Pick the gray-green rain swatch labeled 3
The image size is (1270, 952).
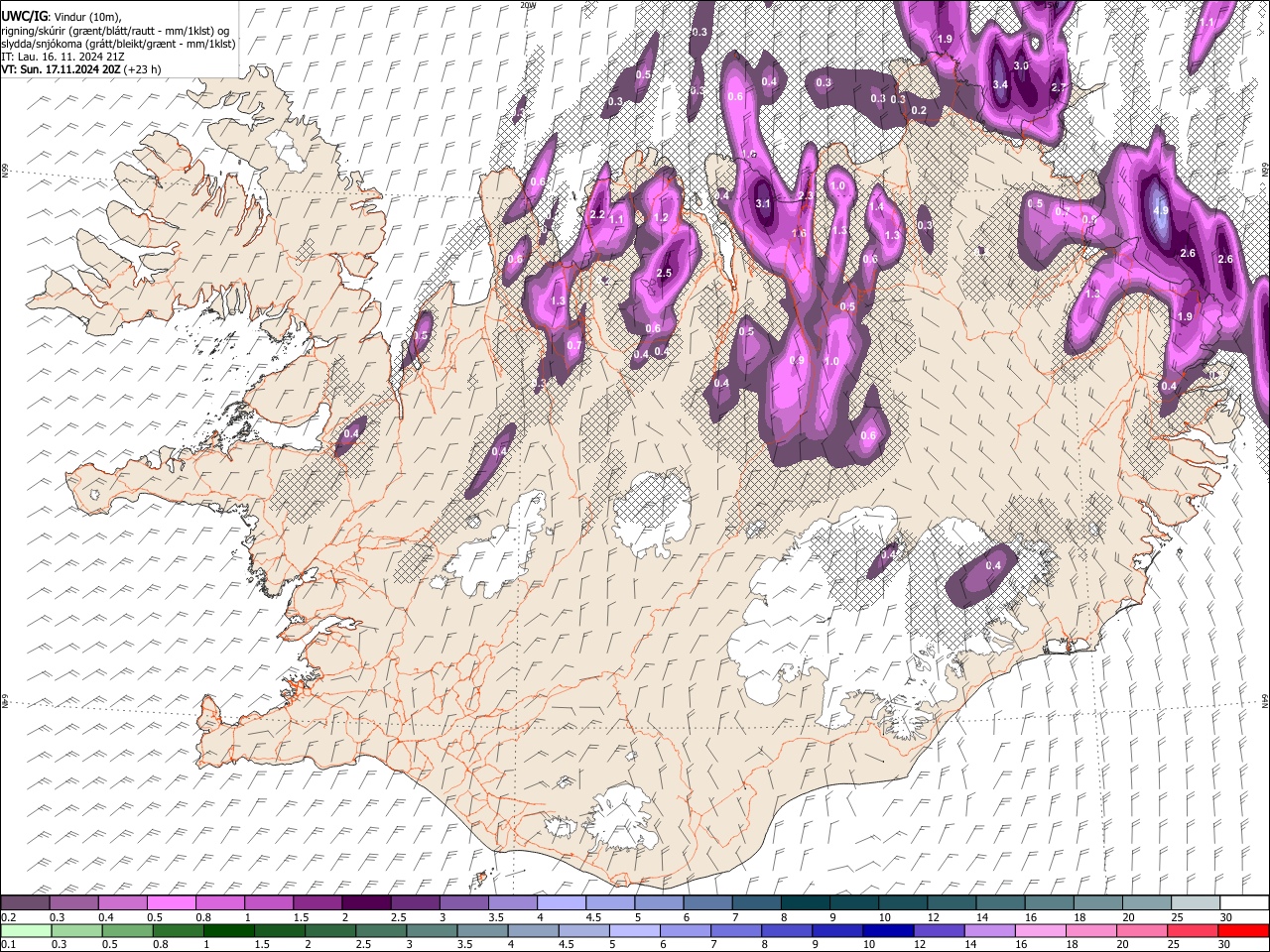point(432,931)
